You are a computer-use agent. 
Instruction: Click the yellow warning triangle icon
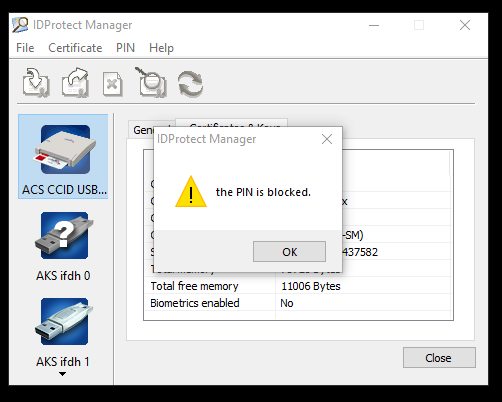tap(191, 192)
